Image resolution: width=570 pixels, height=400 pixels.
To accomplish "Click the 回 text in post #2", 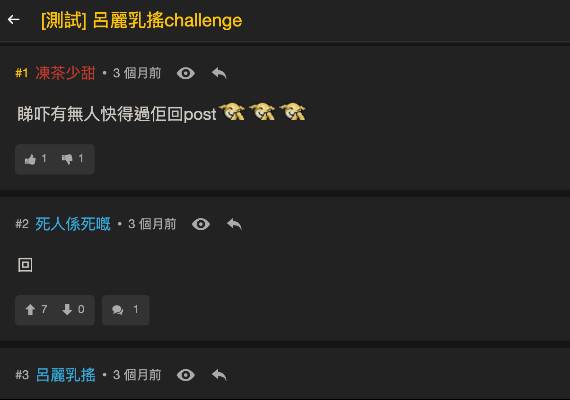I will pyautogui.click(x=25, y=265).
